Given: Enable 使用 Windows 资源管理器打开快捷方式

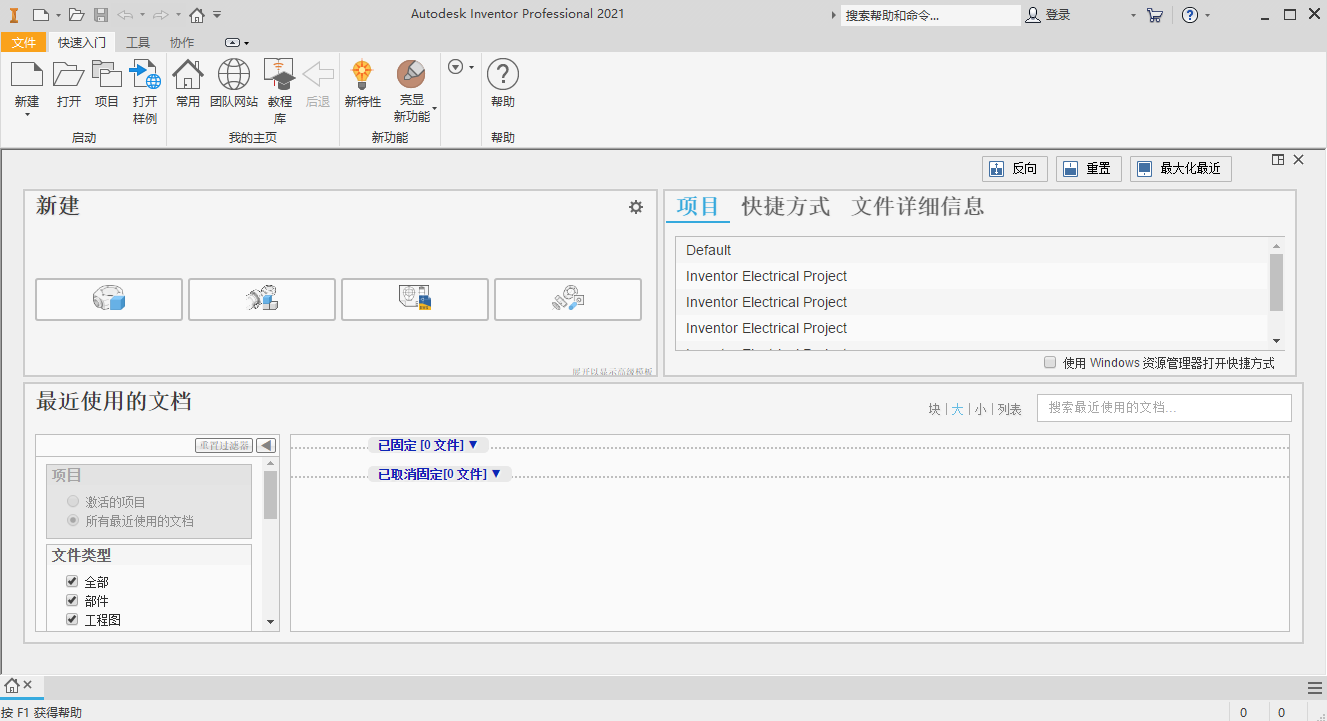Looking at the screenshot, I should point(1050,363).
